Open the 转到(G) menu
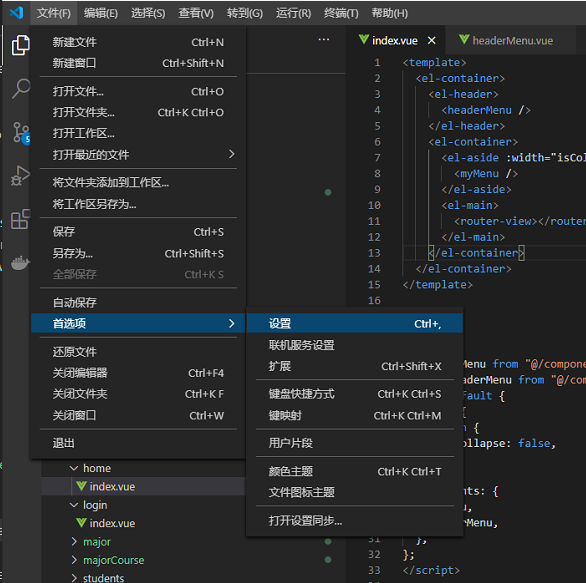Viewport: 586px width, 583px height. coord(245,13)
